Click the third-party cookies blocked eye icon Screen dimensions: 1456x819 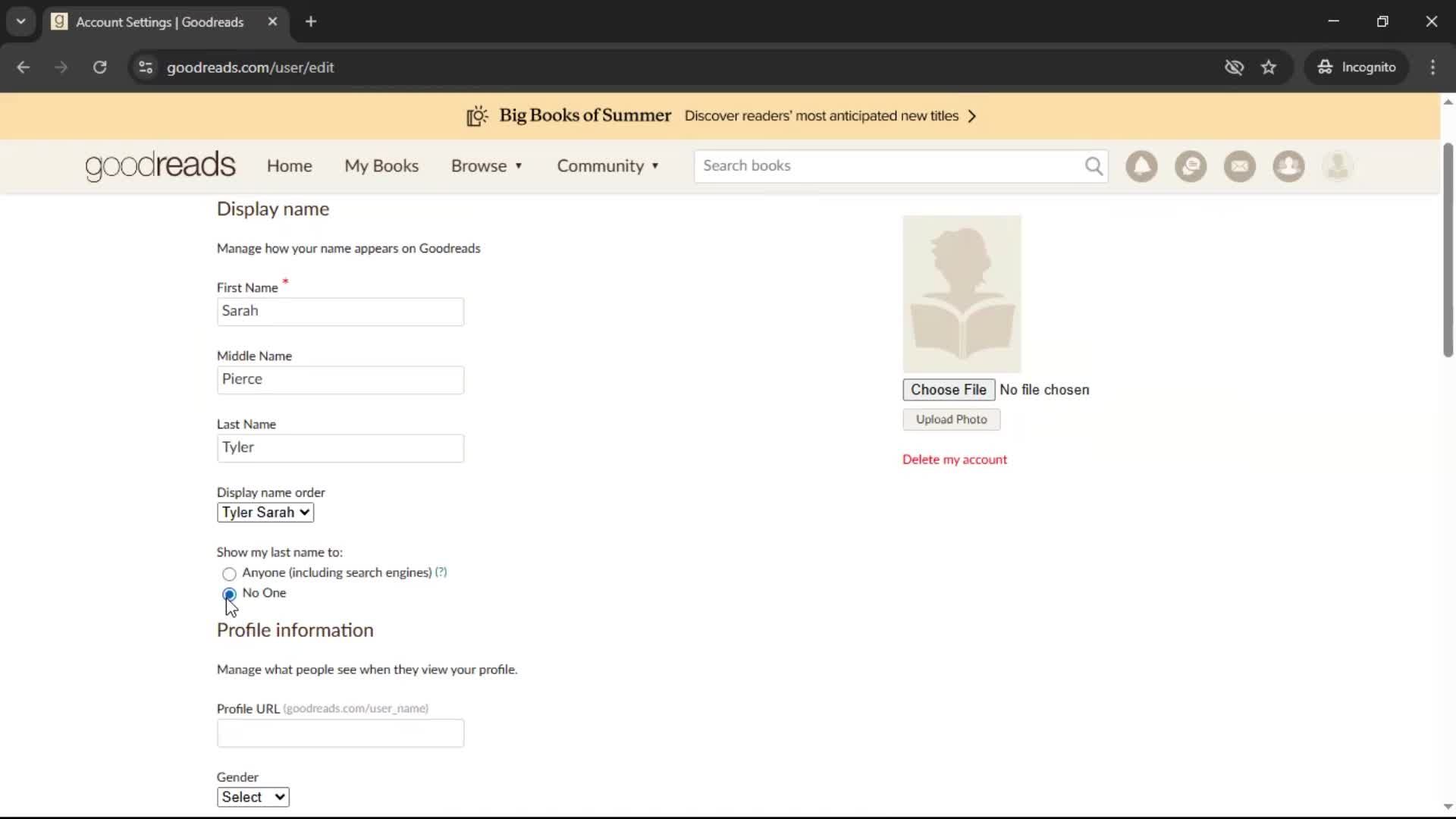pyautogui.click(x=1234, y=67)
